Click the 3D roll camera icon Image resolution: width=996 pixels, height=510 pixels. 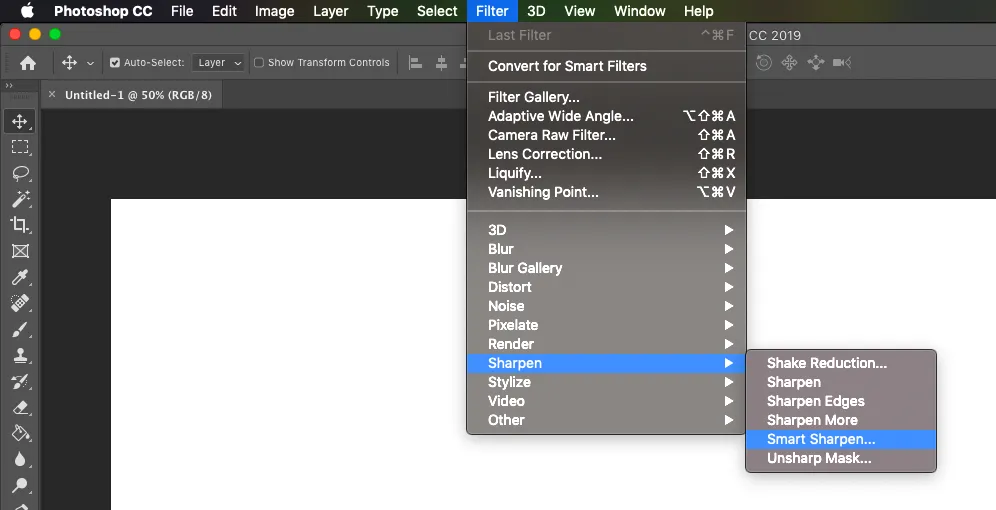(x=764, y=62)
